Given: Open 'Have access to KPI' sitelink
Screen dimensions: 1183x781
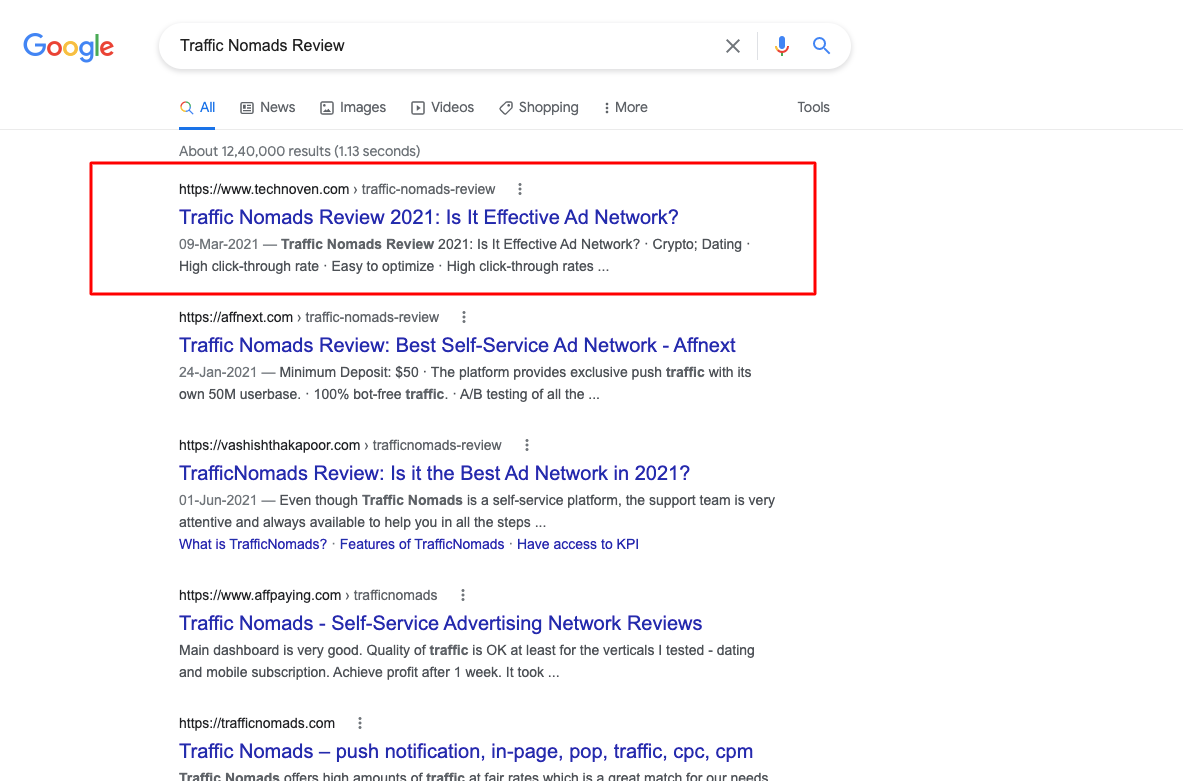Looking at the screenshot, I should pos(577,544).
